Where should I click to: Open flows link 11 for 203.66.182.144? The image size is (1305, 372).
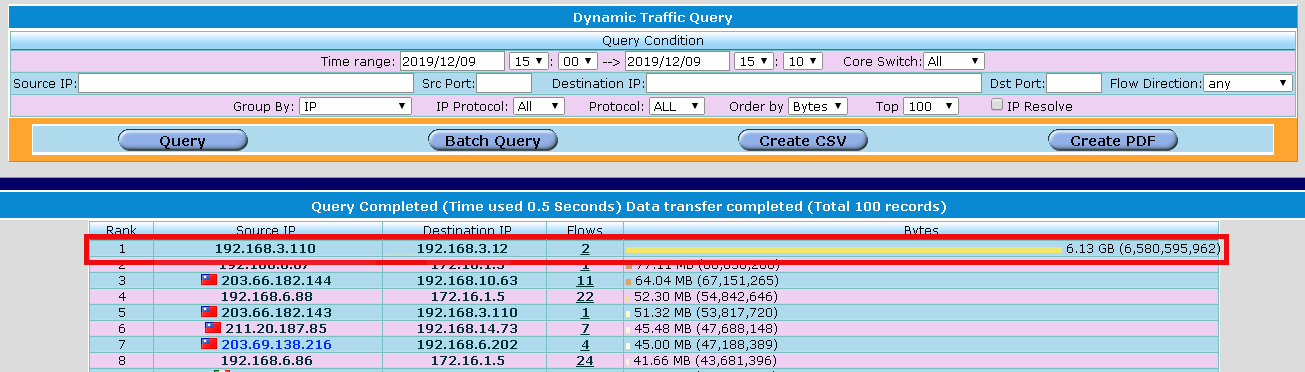click(x=585, y=281)
